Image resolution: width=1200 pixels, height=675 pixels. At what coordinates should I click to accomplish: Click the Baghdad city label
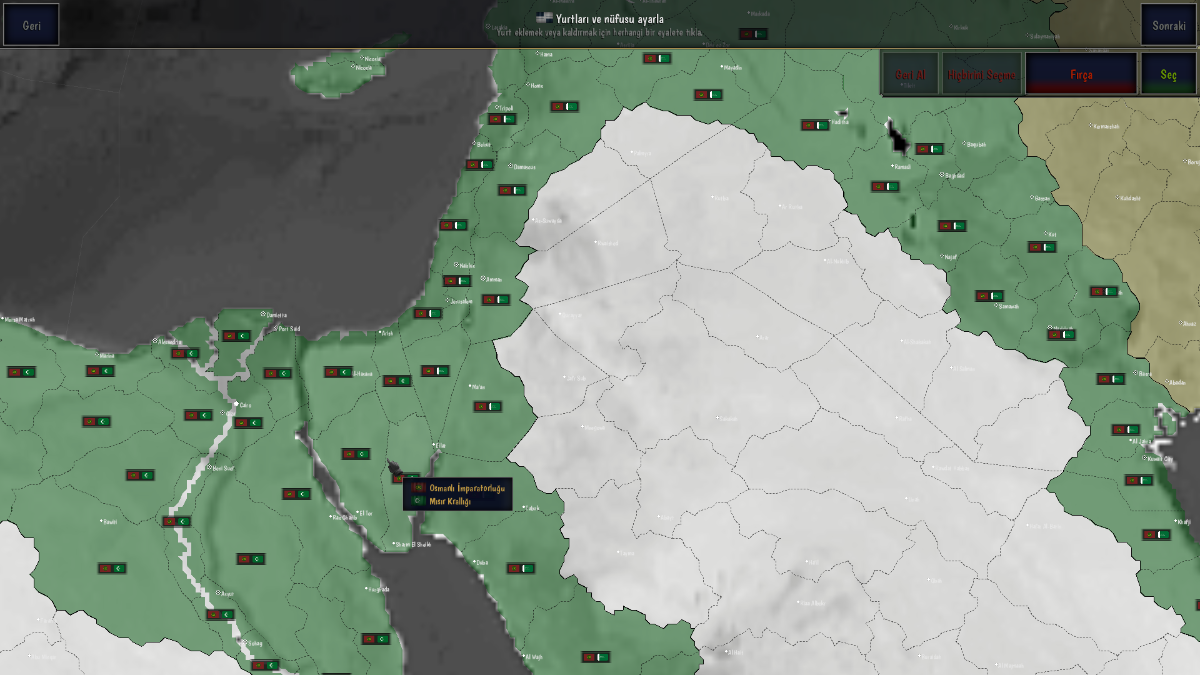pyautogui.click(x=954, y=176)
